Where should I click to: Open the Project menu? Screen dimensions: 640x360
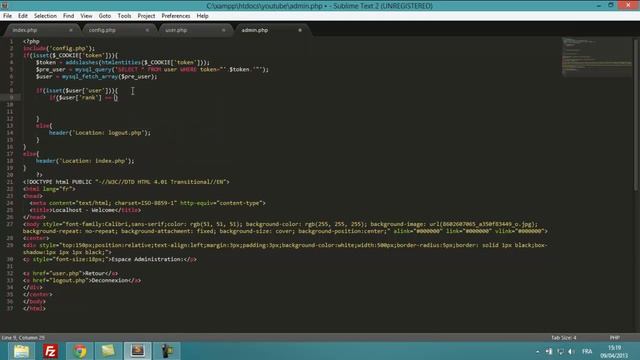coord(146,16)
